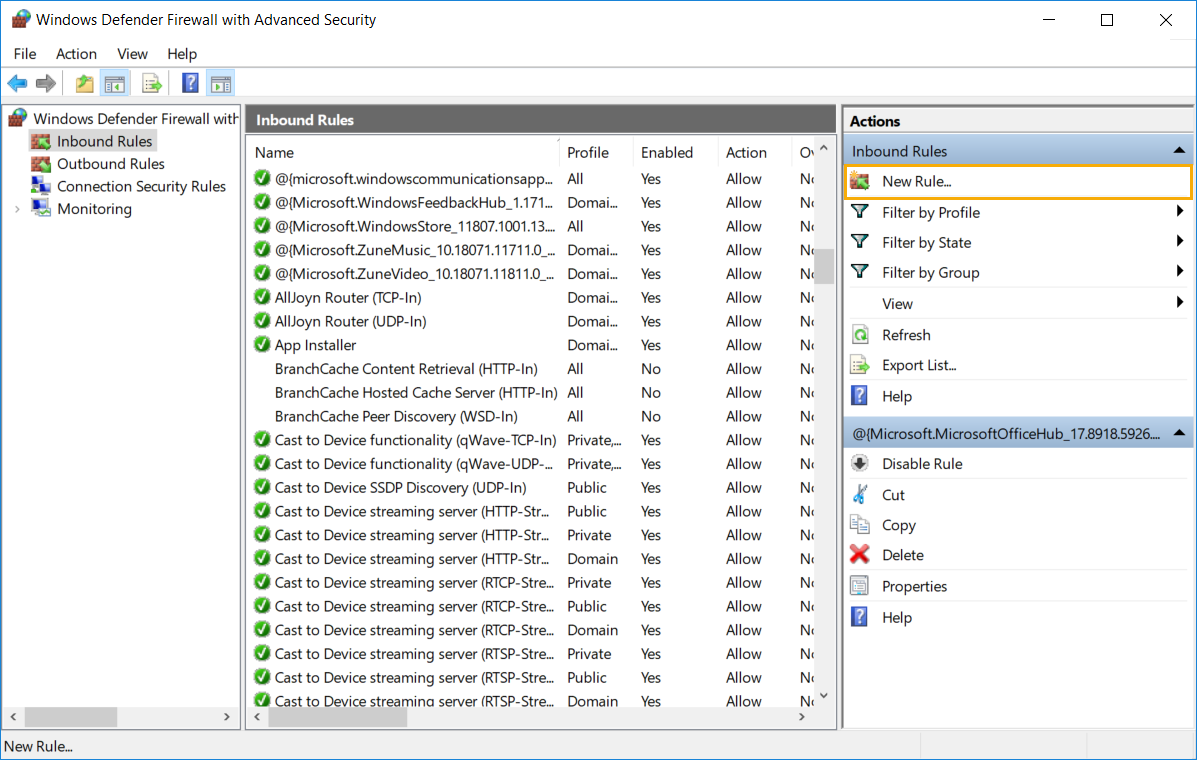
Task: Sort rules by the Action column header
Action: tap(755, 153)
